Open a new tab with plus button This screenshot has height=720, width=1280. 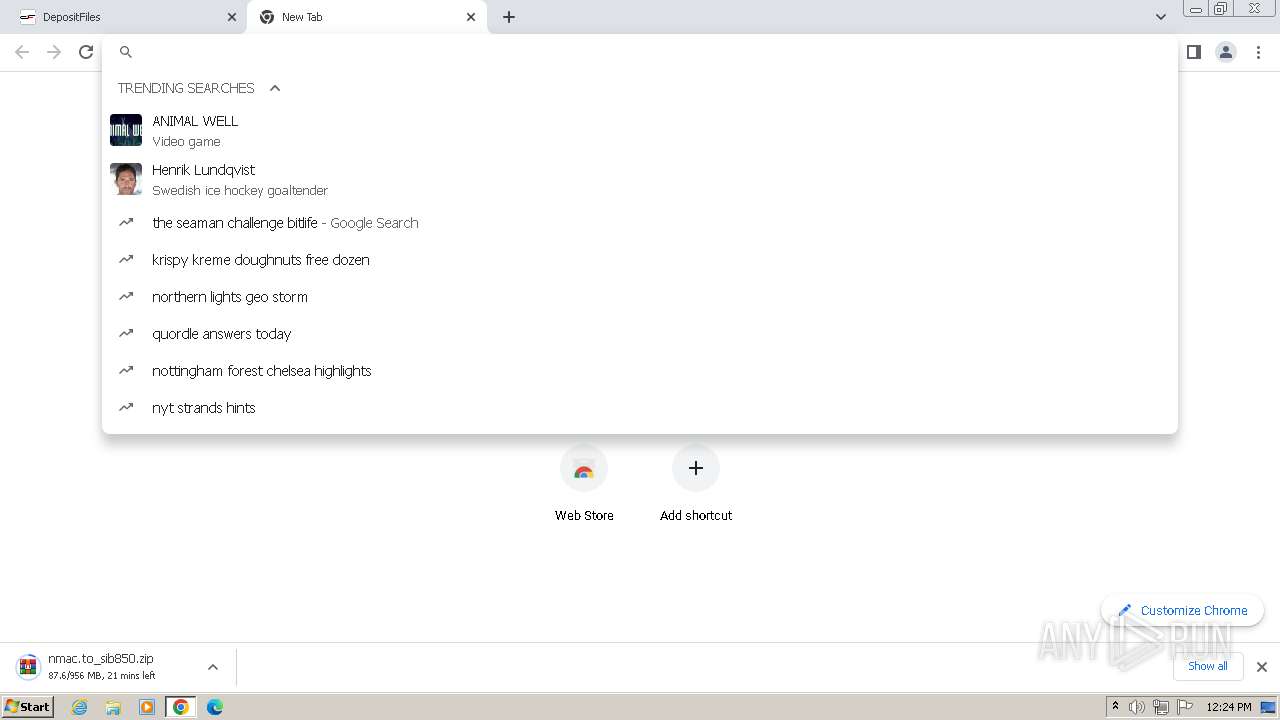coord(509,17)
